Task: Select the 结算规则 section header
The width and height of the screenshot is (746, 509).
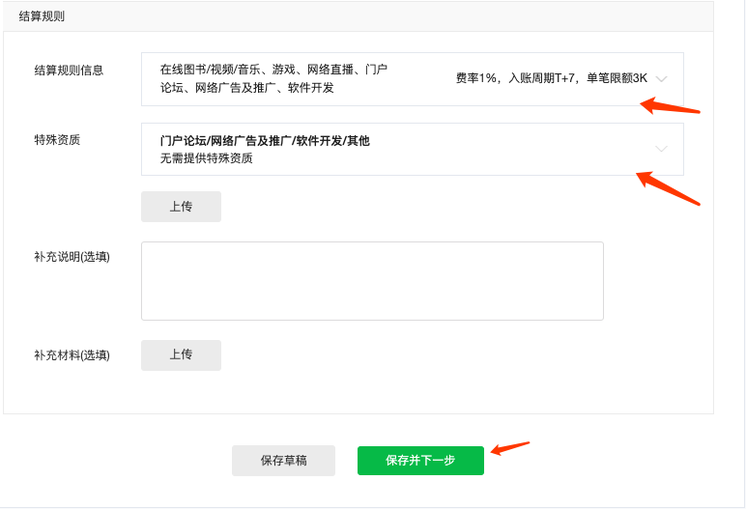Action: point(42,16)
